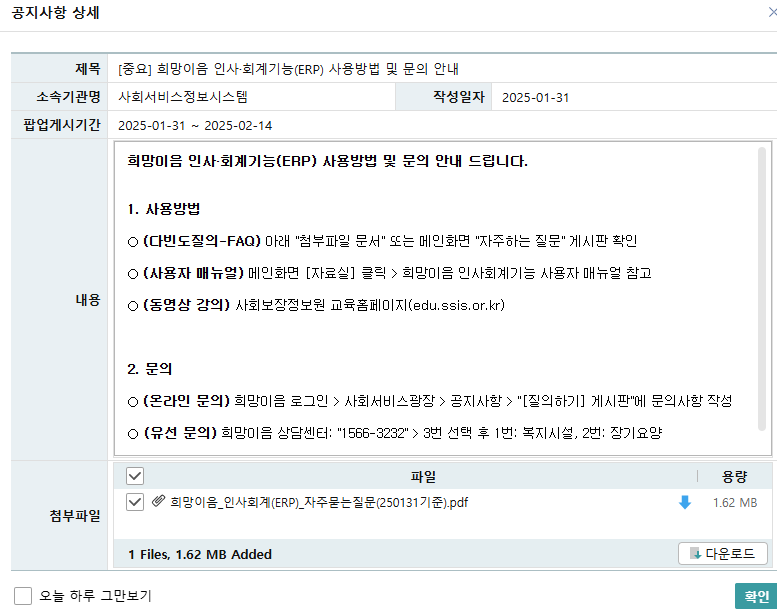The height and width of the screenshot is (613, 777).
Task: Click the 다운로드 button
Action: [722, 554]
